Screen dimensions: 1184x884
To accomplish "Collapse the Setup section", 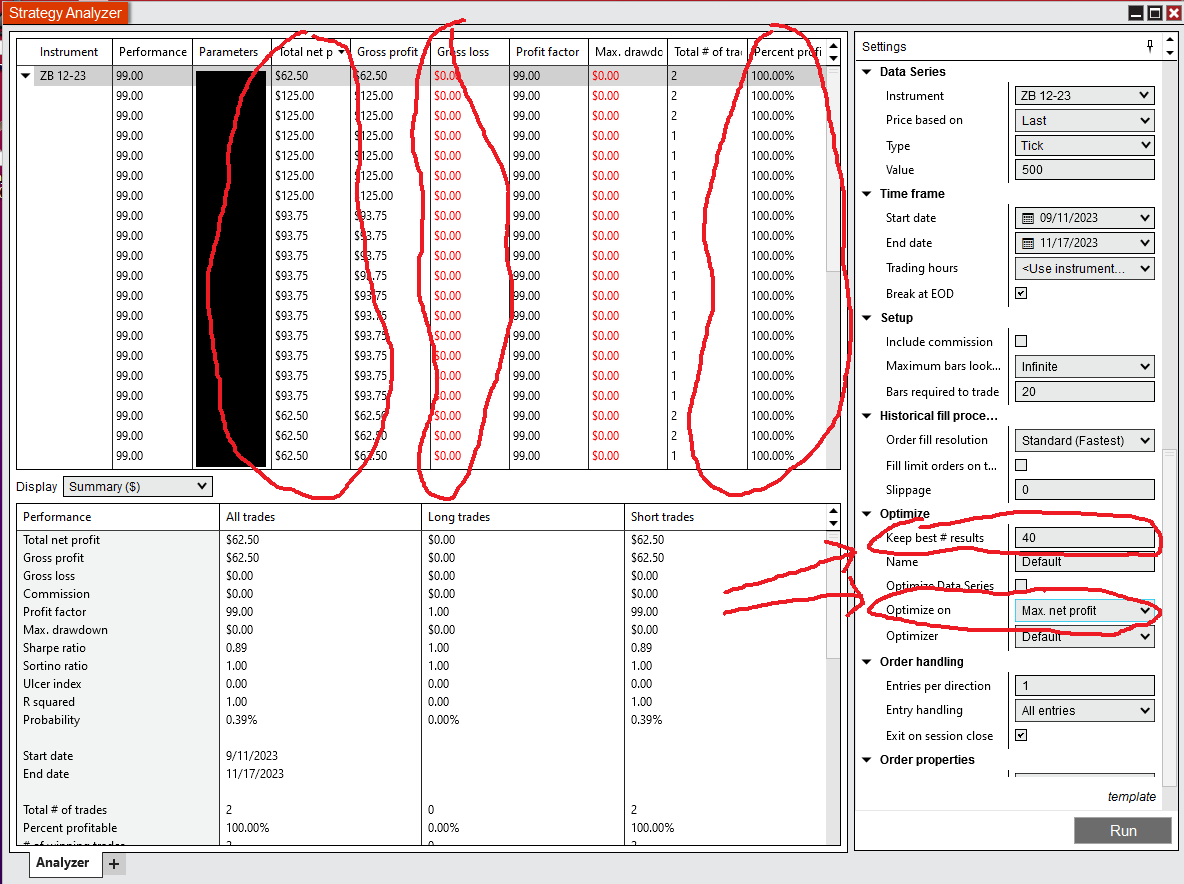I will coord(867,318).
